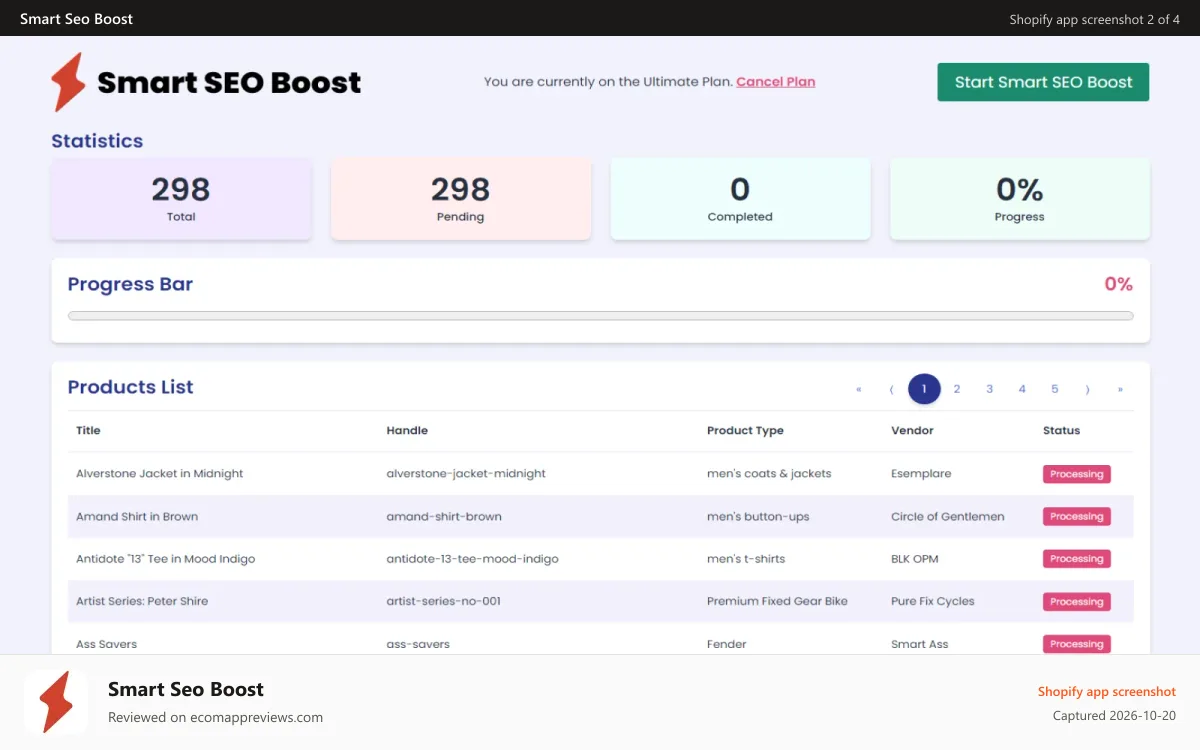Screen dimensions: 1200x750
Task: Start Smart SEO Boost
Action: click(x=1043, y=82)
